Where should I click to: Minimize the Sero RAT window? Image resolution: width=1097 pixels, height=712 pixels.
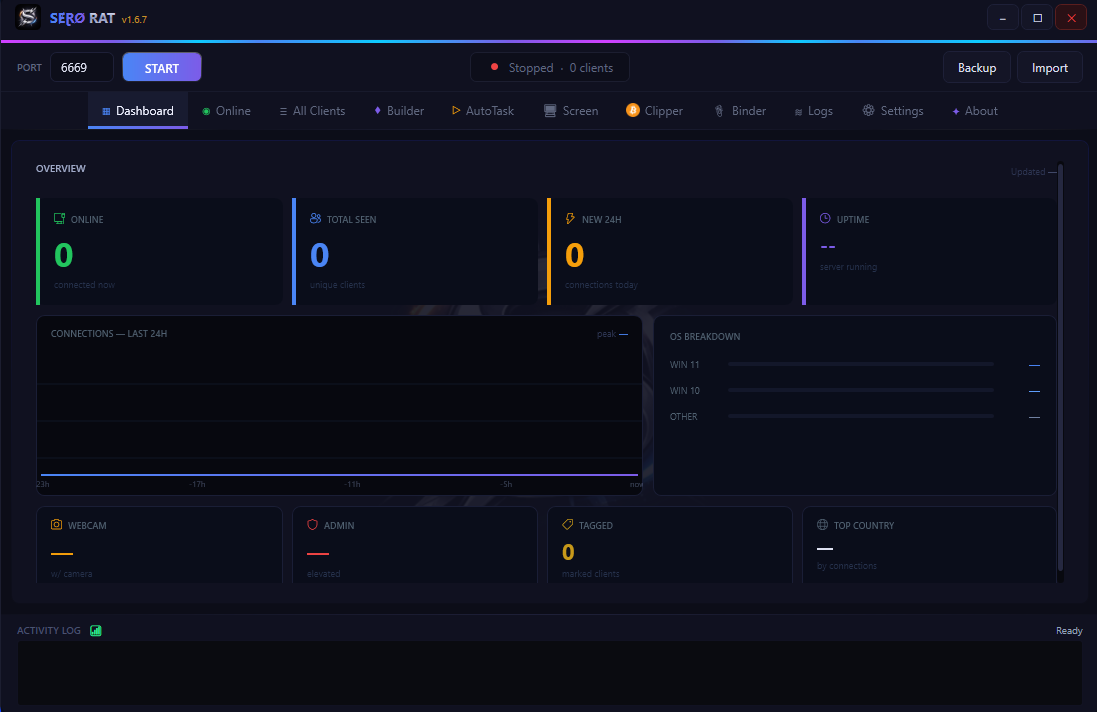click(1003, 17)
